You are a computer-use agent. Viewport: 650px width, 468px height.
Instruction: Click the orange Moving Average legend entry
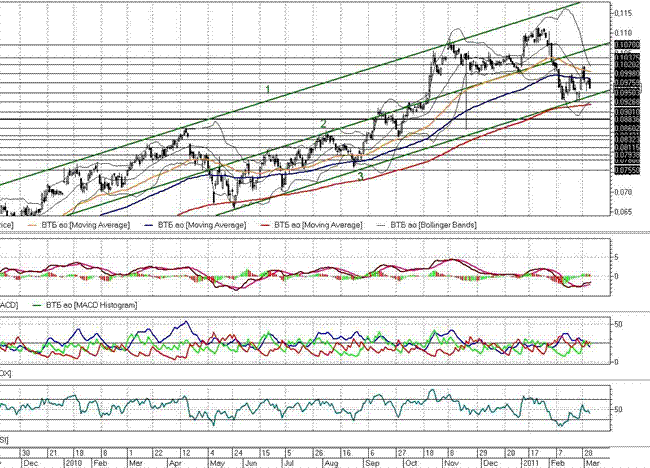[x=78, y=225]
